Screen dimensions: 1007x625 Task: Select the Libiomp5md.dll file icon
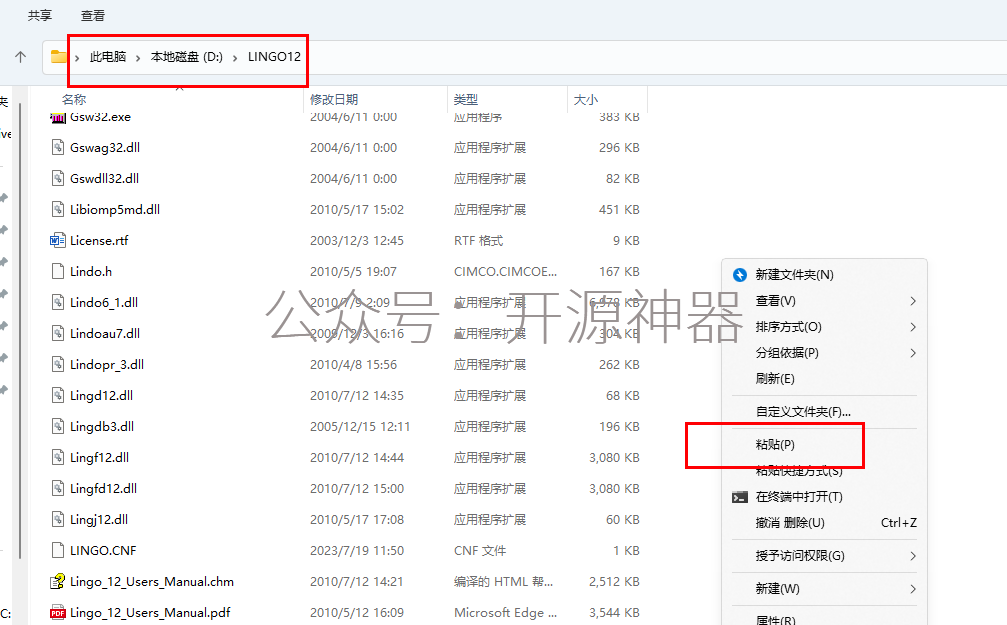58,209
